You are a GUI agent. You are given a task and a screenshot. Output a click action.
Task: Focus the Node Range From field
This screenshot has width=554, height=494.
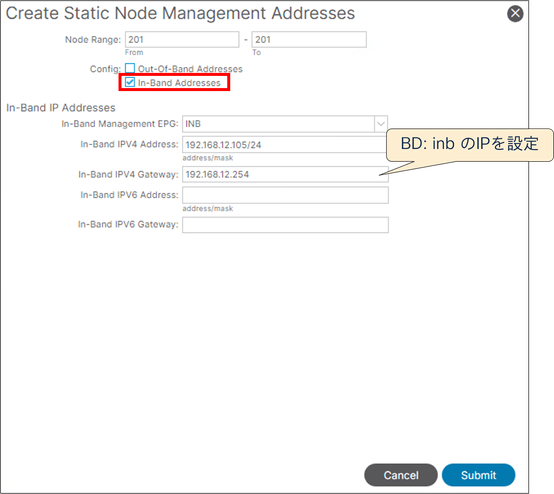[x=182, y=40]
